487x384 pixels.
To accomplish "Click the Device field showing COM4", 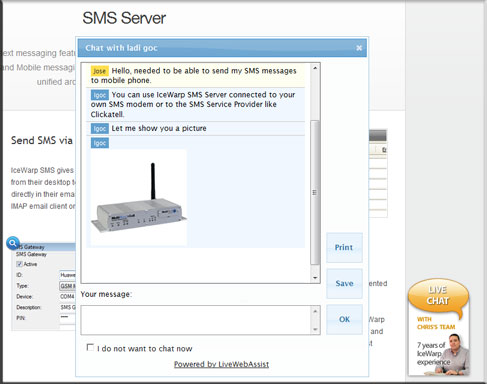I will tap(67, 297).
